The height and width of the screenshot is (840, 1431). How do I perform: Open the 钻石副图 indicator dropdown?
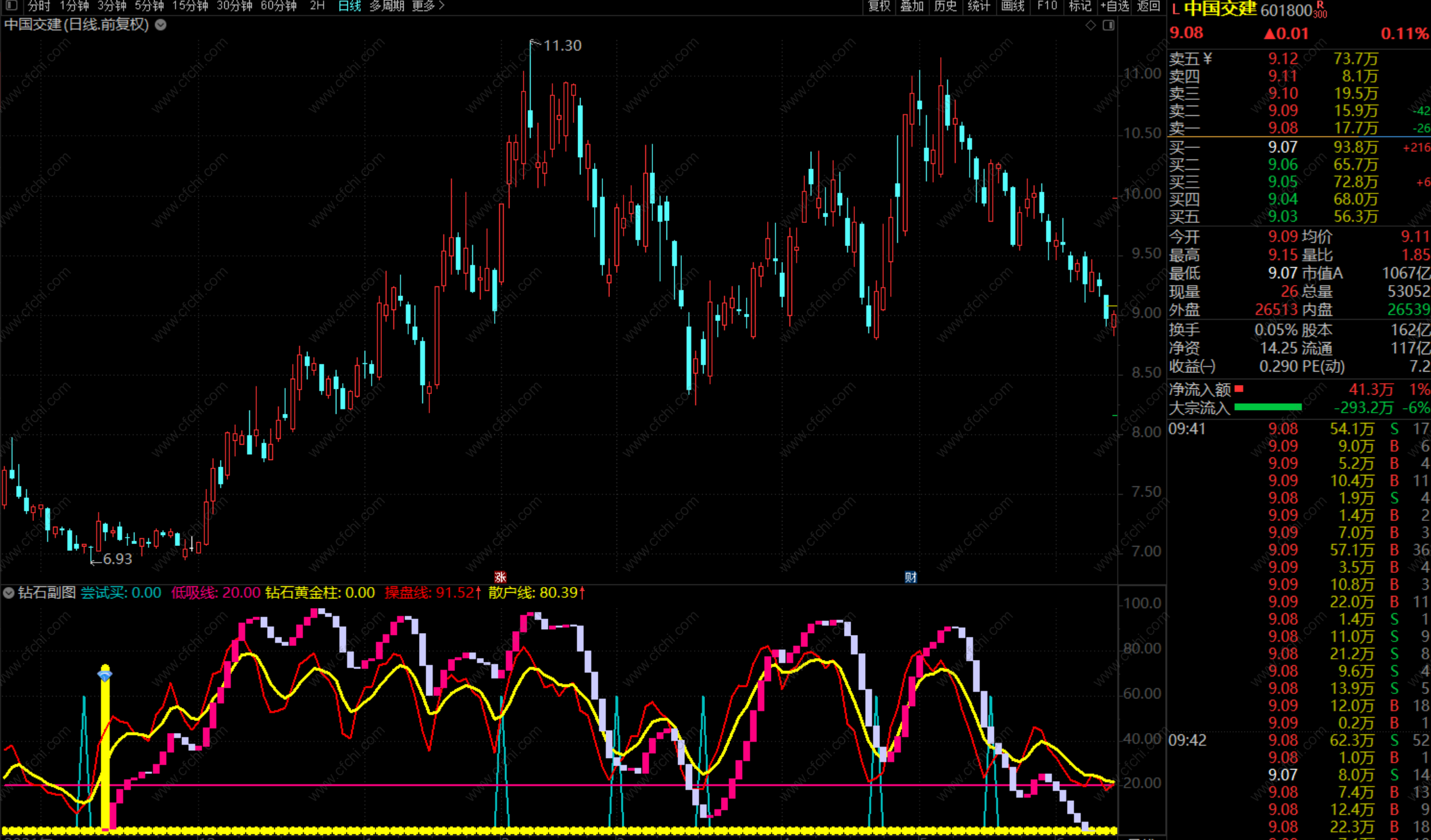point(9,593)
